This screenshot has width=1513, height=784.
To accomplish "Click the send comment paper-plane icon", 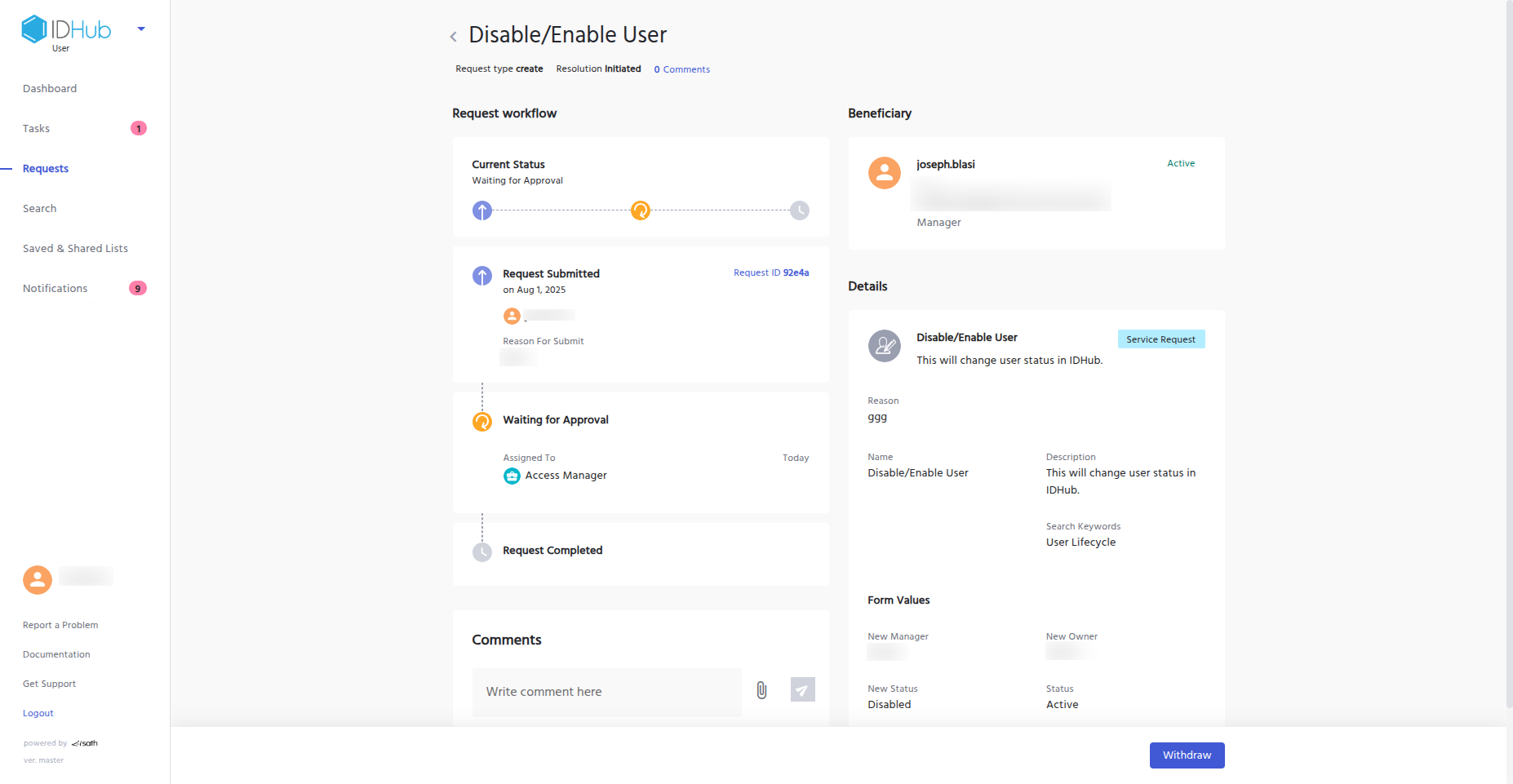I will [x=802, y=690].
